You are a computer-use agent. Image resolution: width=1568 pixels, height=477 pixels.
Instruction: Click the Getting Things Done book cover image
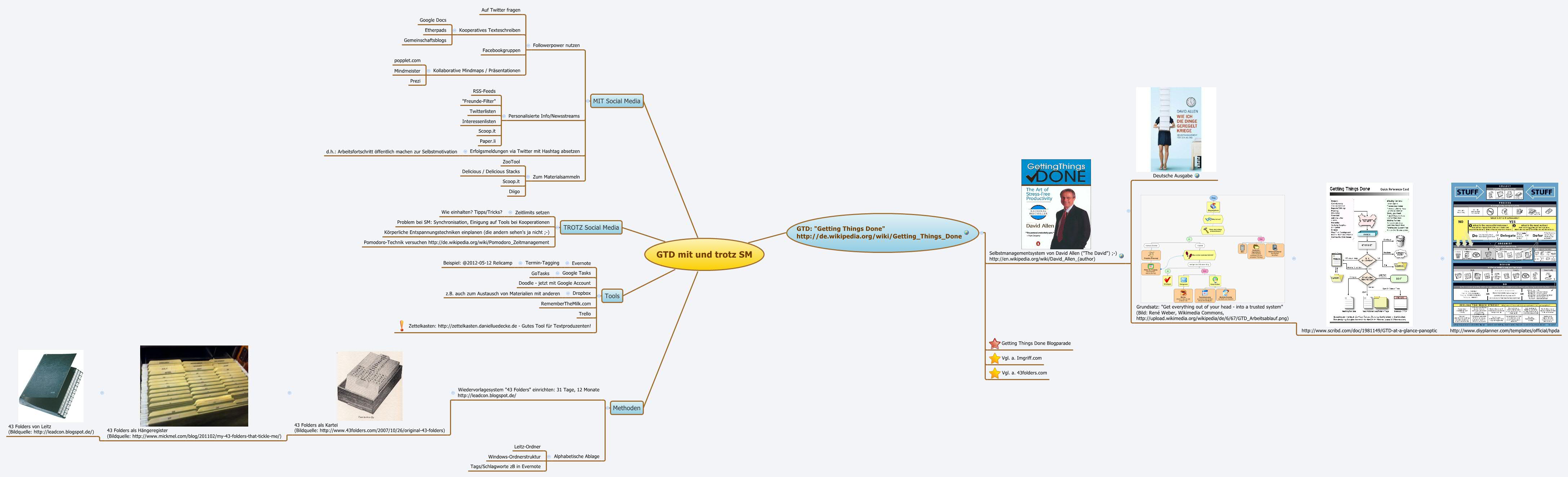click(1055, 204)
